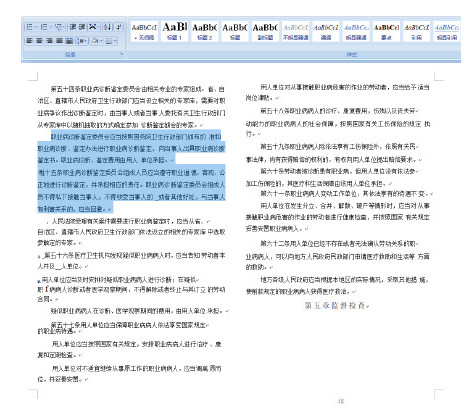This screenshot has width=465, height=409.
Task: Sort the selected text with A-Z sort
Action: (107, 27)
